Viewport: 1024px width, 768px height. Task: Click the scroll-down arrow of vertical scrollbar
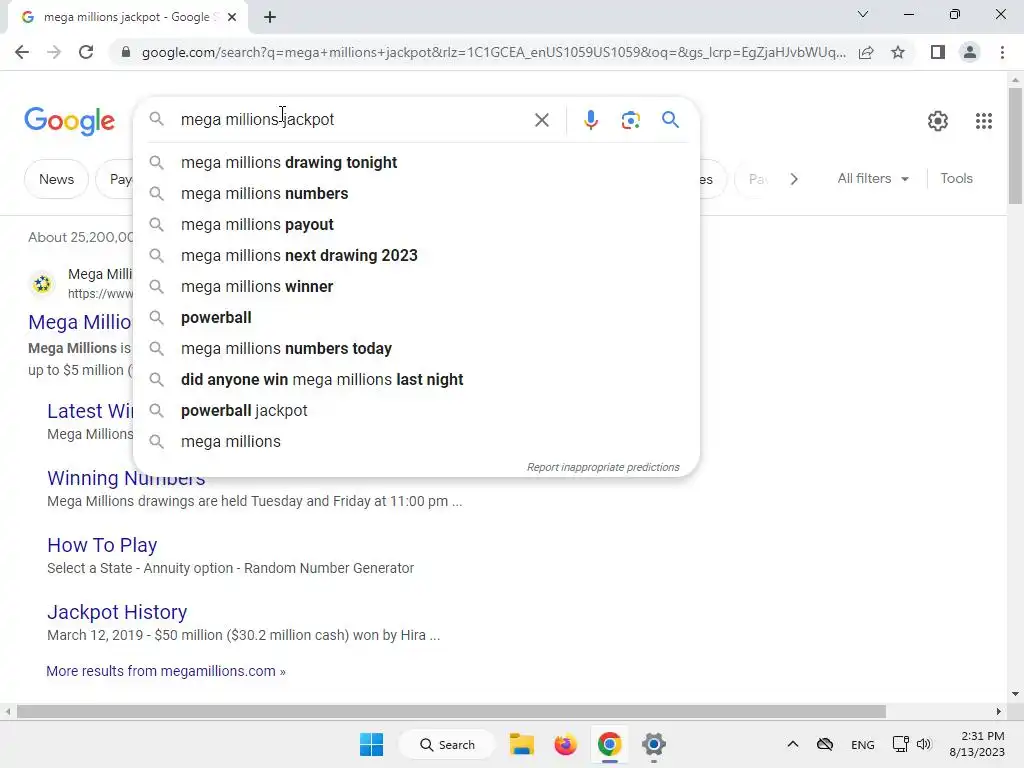1015,694
